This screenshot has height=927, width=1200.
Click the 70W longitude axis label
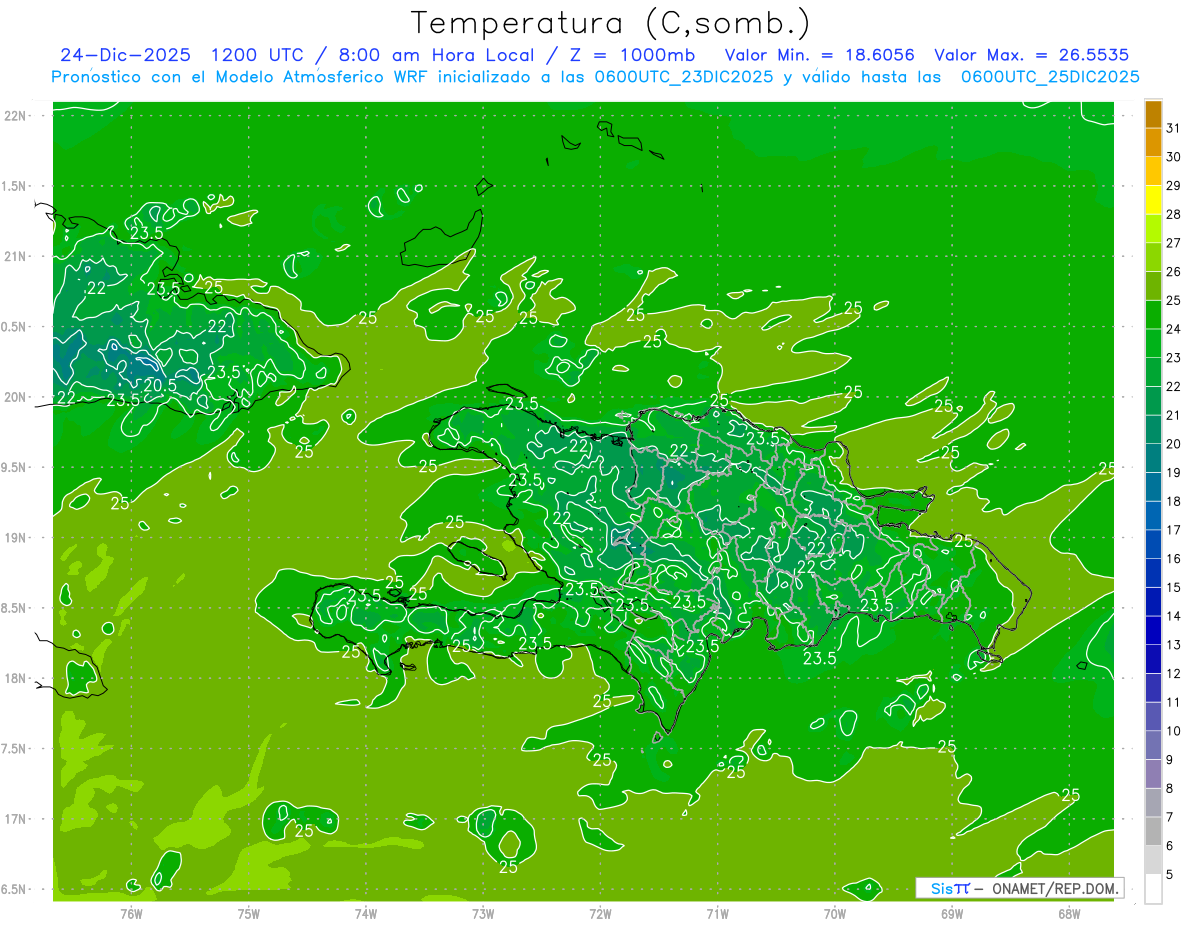pyautogui.click(x=835, y=912)
